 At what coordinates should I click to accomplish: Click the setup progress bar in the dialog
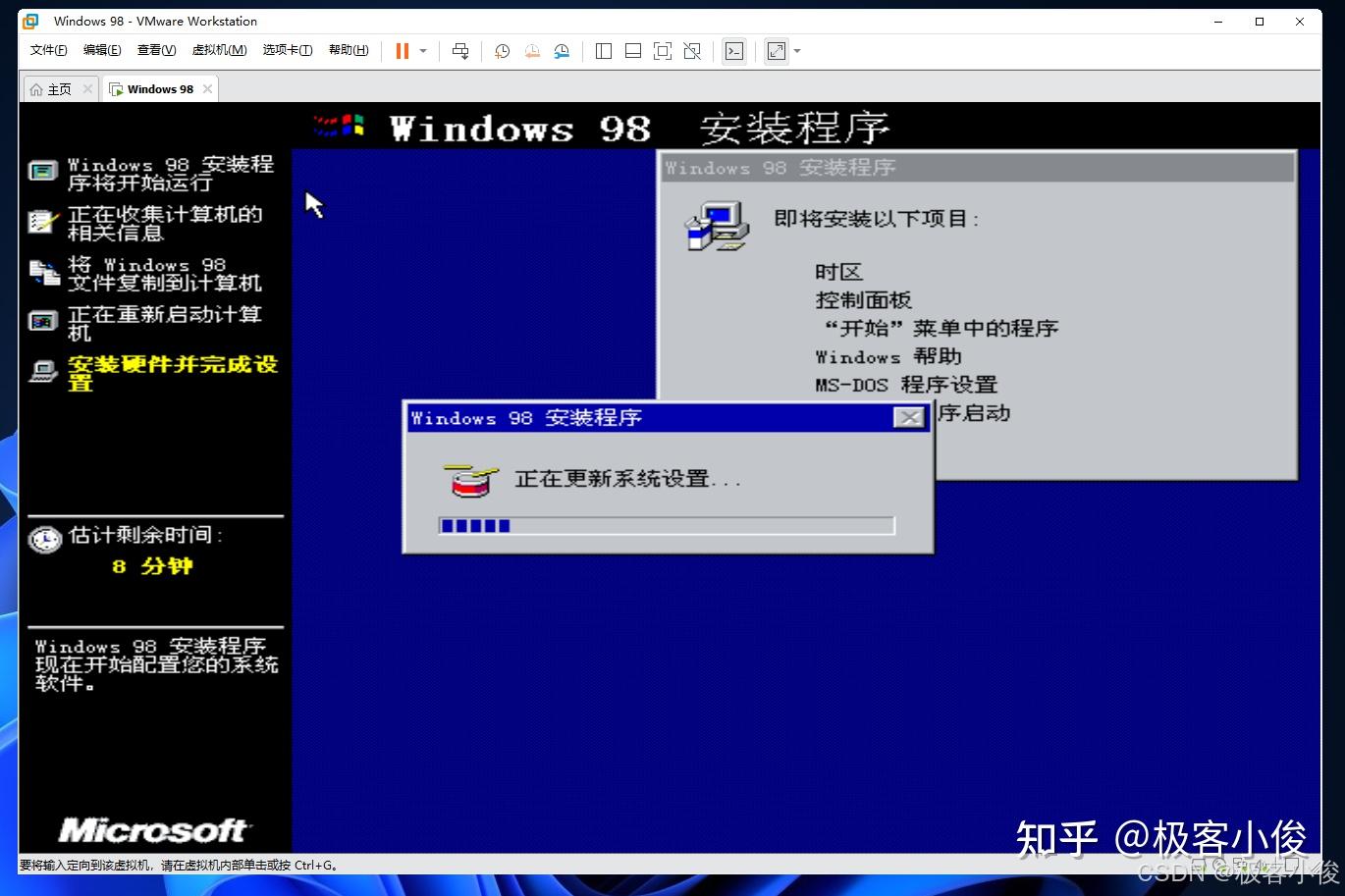(x=667, y=526)
